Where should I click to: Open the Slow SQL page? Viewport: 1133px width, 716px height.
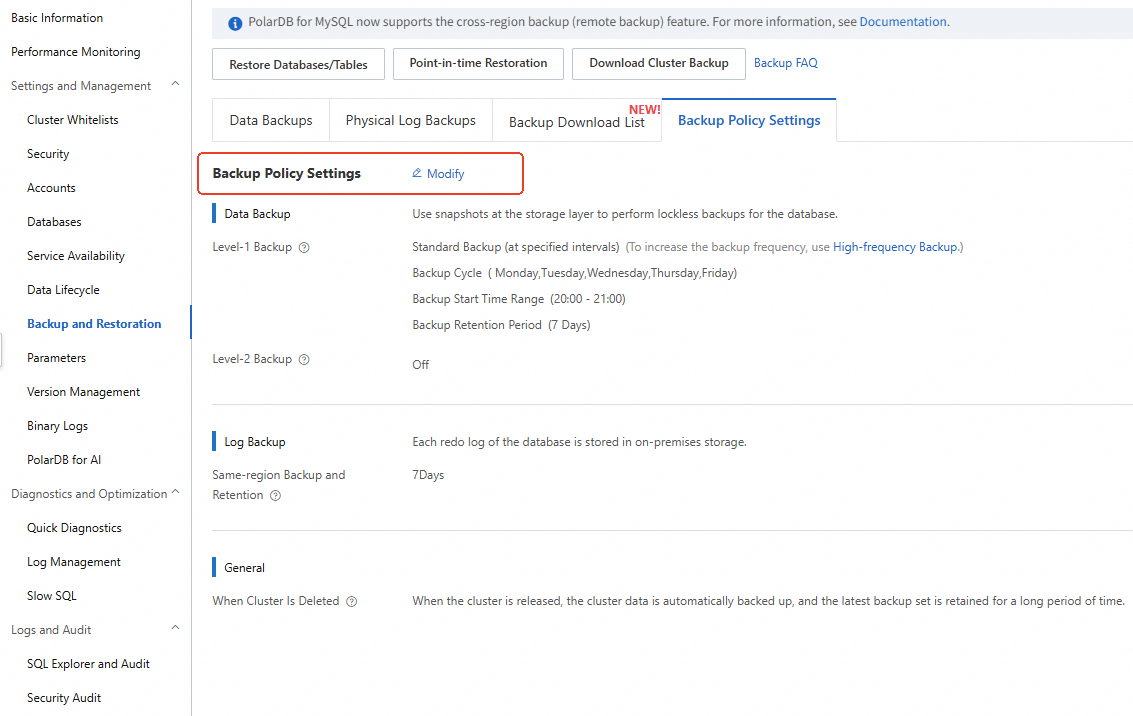coord(51,595)
